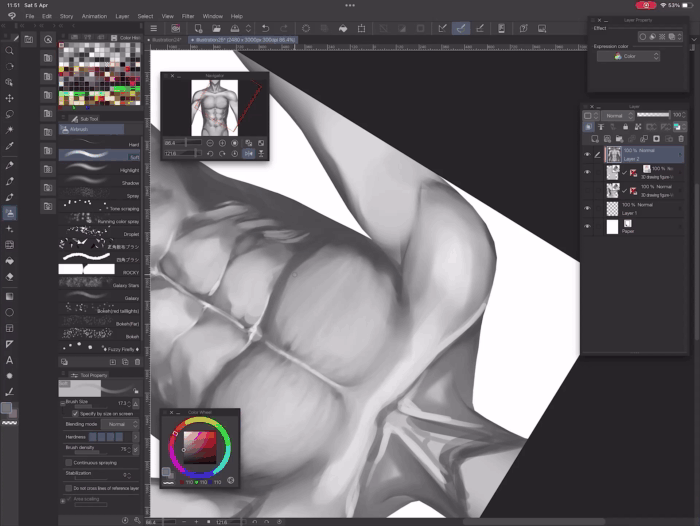
Task: Select the Highlight airbrush sub tool
Action: pyautogui.click(x=98, y=170)
